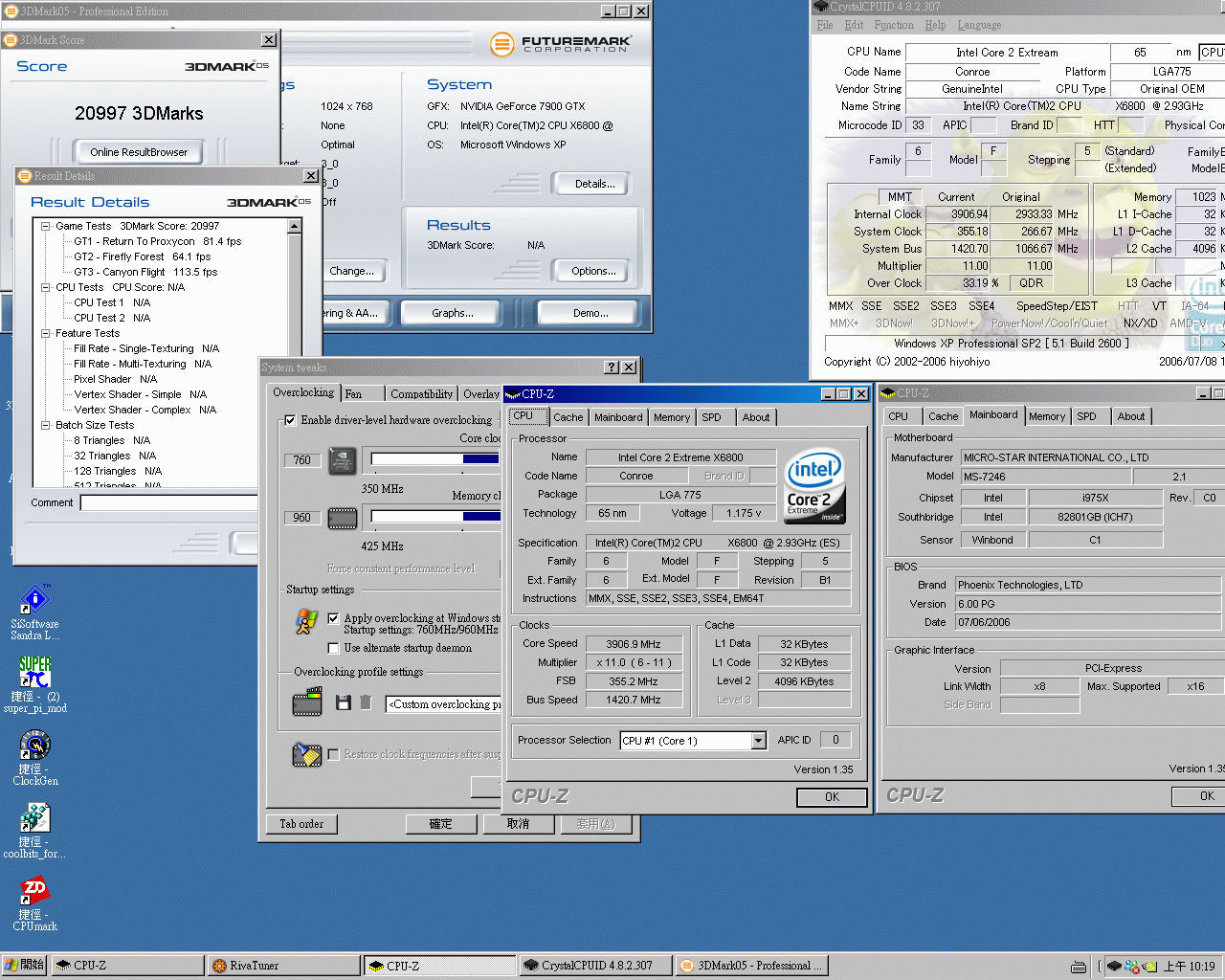Open the Function menu in CrystalCPUID

893,25
